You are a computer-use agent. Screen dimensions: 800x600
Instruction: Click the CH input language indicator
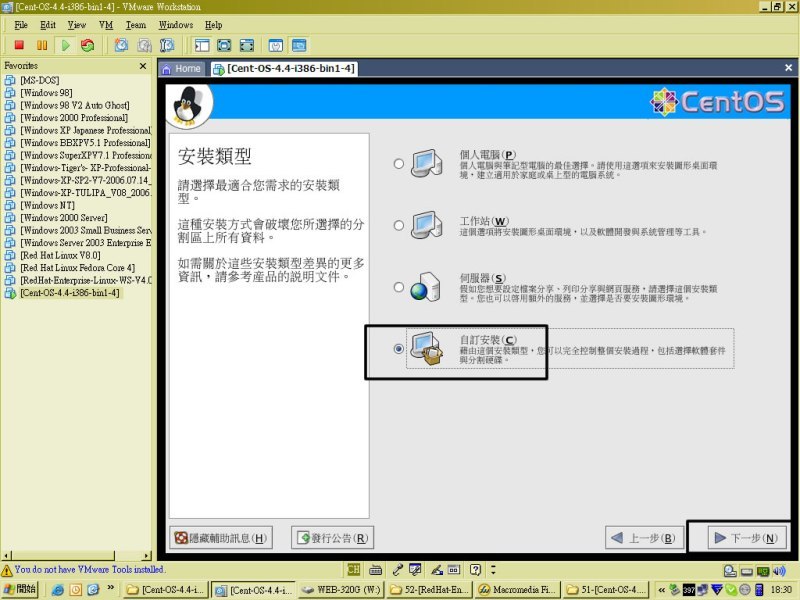pos(354,569)
